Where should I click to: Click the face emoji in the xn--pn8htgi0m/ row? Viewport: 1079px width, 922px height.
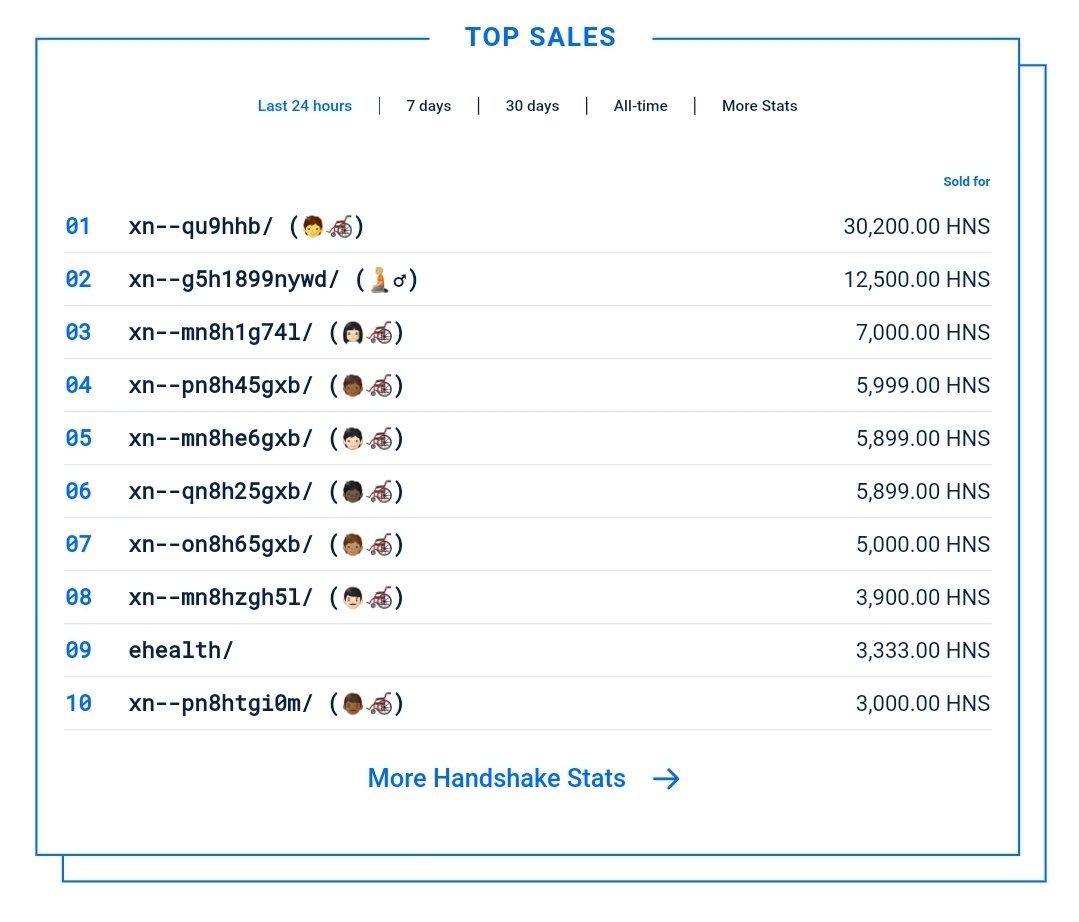coord(352,704)
